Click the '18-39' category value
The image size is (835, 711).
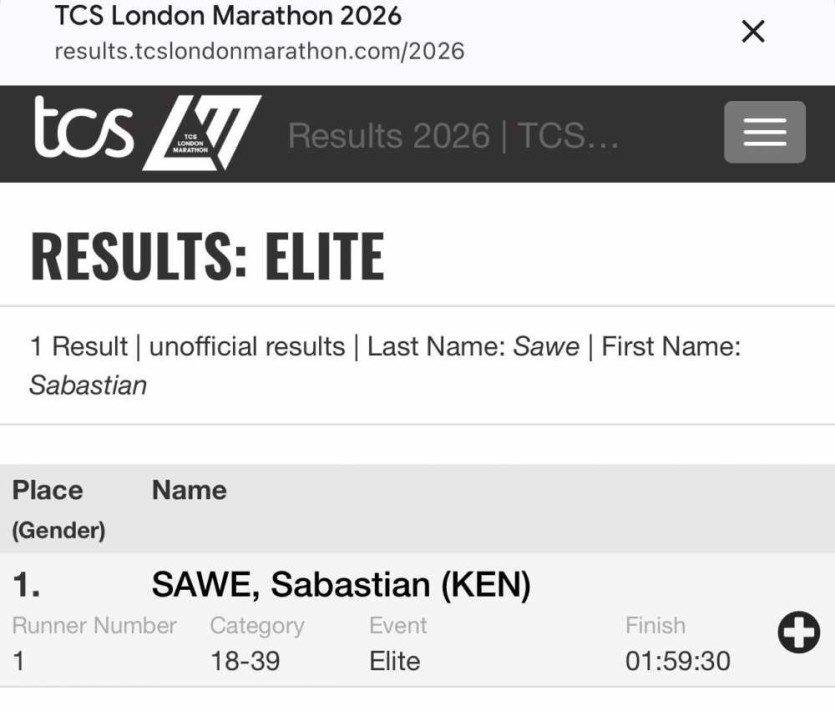point(245,661)
